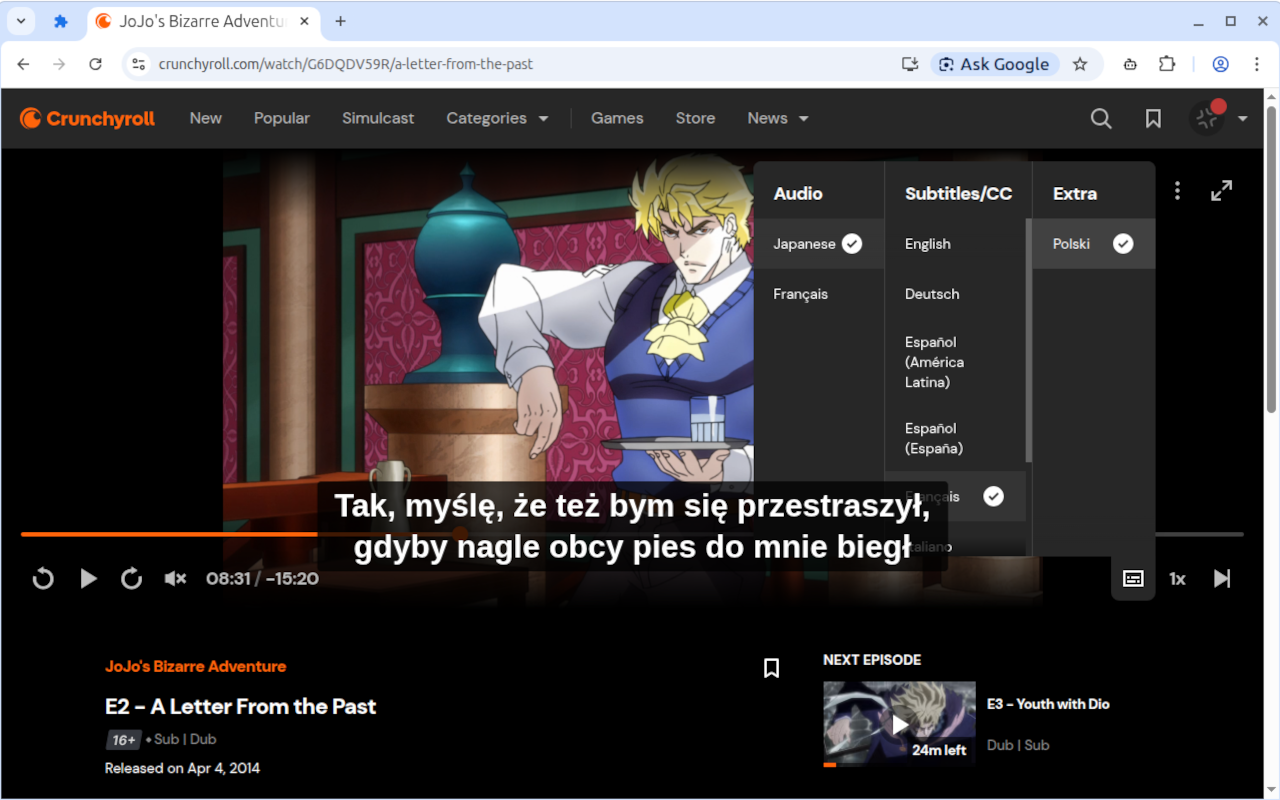Select Japanese audio

coord(819,244)
